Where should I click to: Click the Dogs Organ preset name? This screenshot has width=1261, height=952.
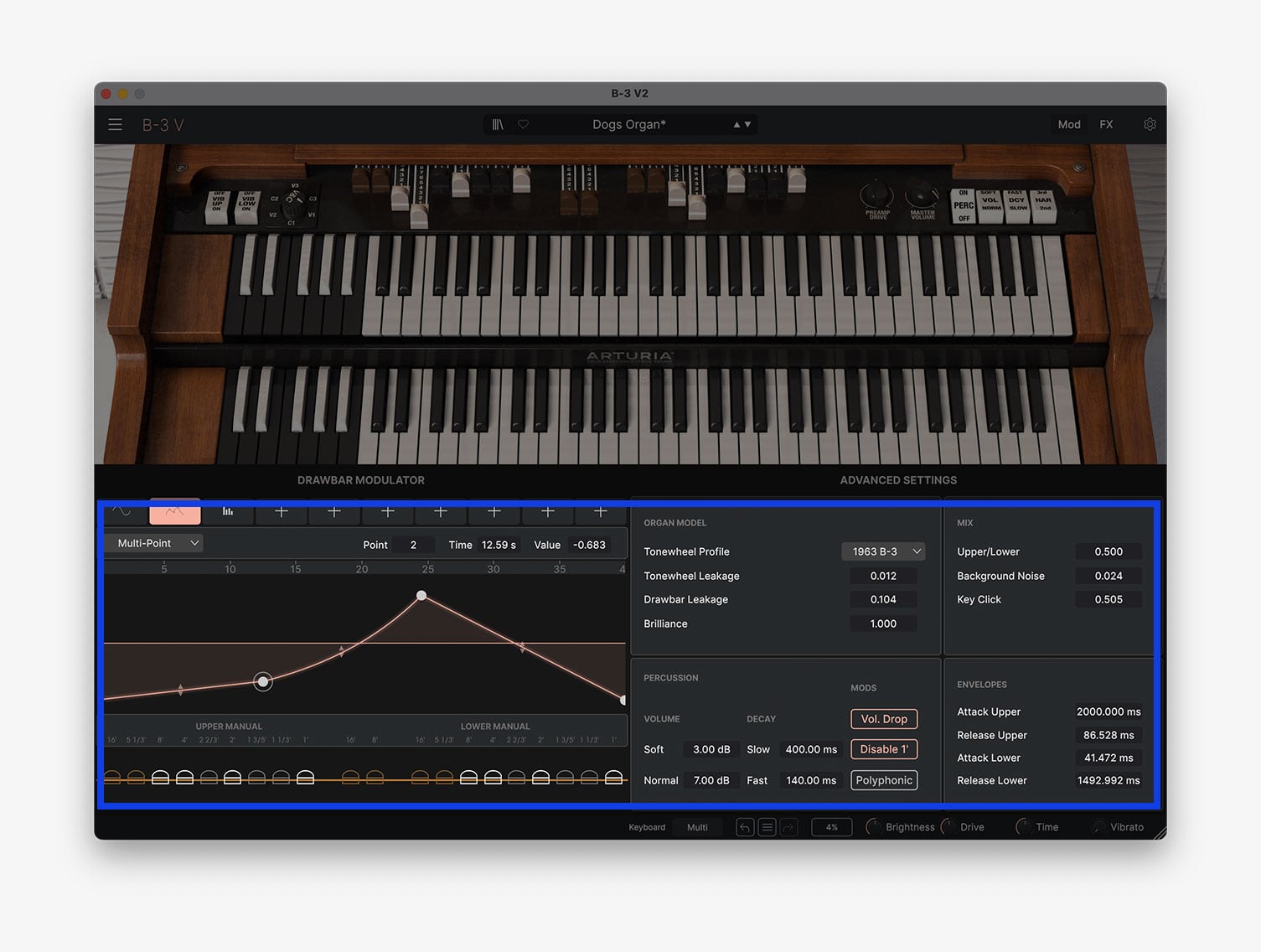pyautogui.click(x=628, y=125)
